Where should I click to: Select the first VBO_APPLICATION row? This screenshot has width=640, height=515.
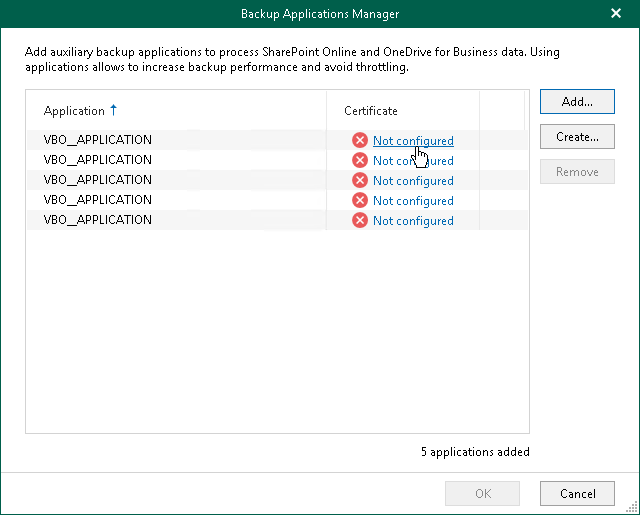(277, 140)
